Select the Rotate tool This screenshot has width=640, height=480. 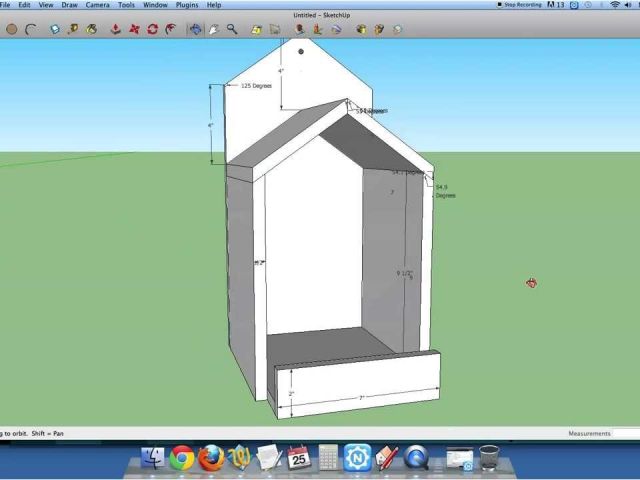tap(153, 30)
